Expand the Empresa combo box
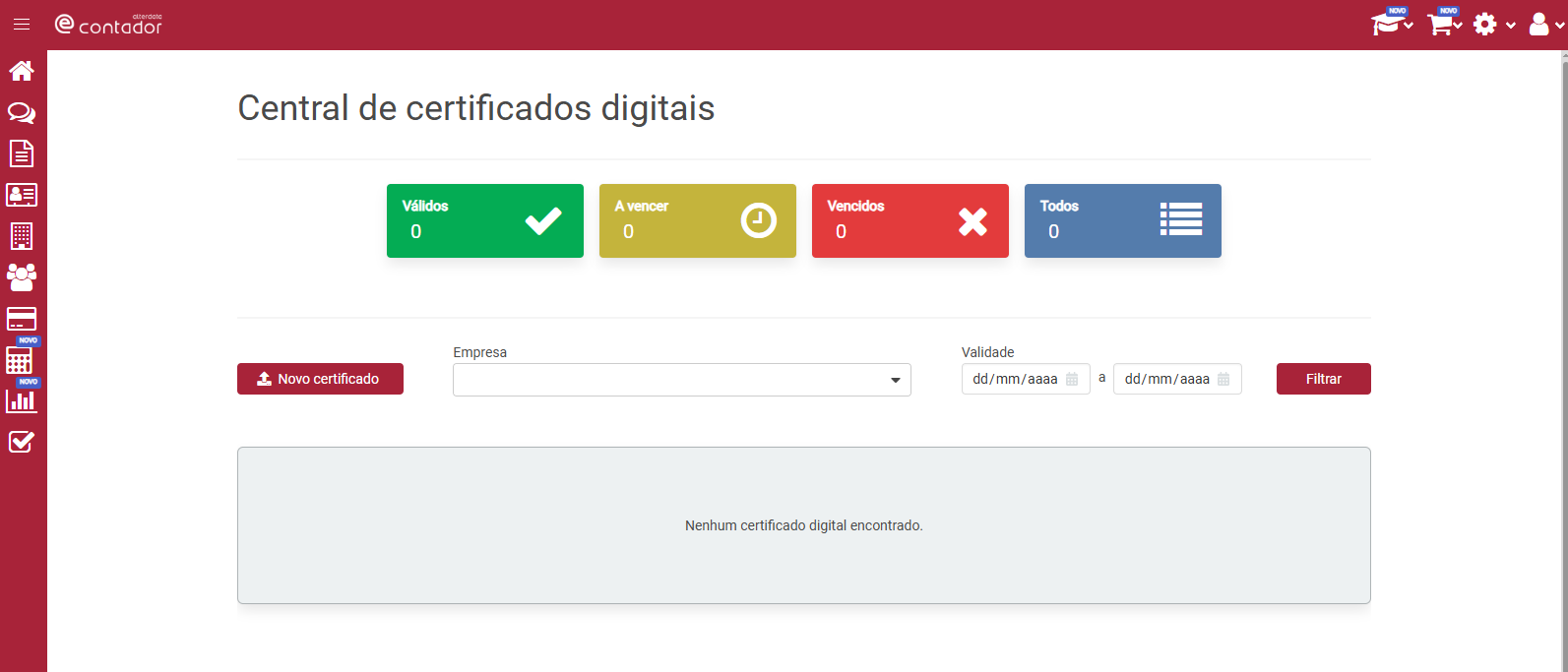The width and height of the screenshot is (1568, 672). [682, 380]
